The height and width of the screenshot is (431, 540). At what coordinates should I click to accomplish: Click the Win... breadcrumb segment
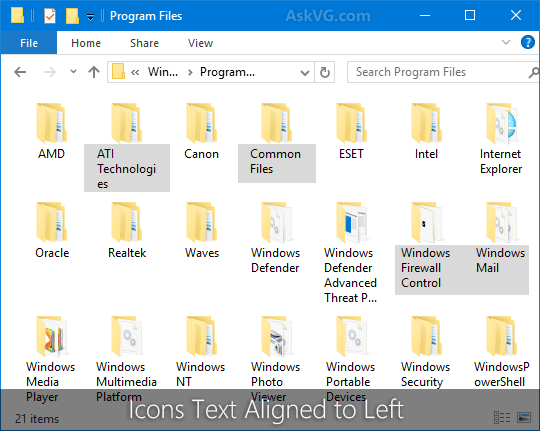coord(163,72)
